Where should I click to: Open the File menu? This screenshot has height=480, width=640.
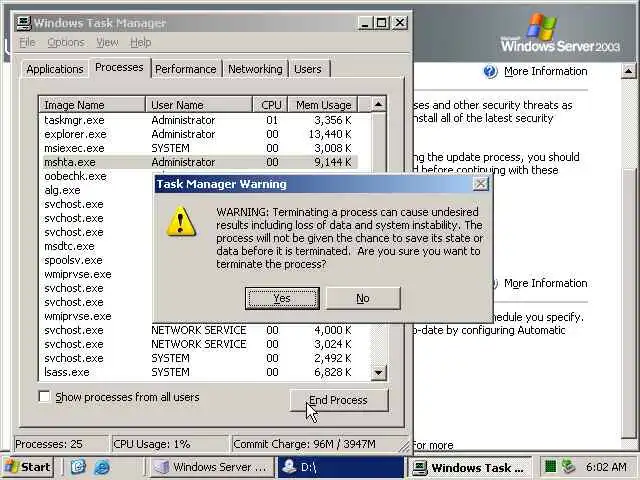pos(27,42)
